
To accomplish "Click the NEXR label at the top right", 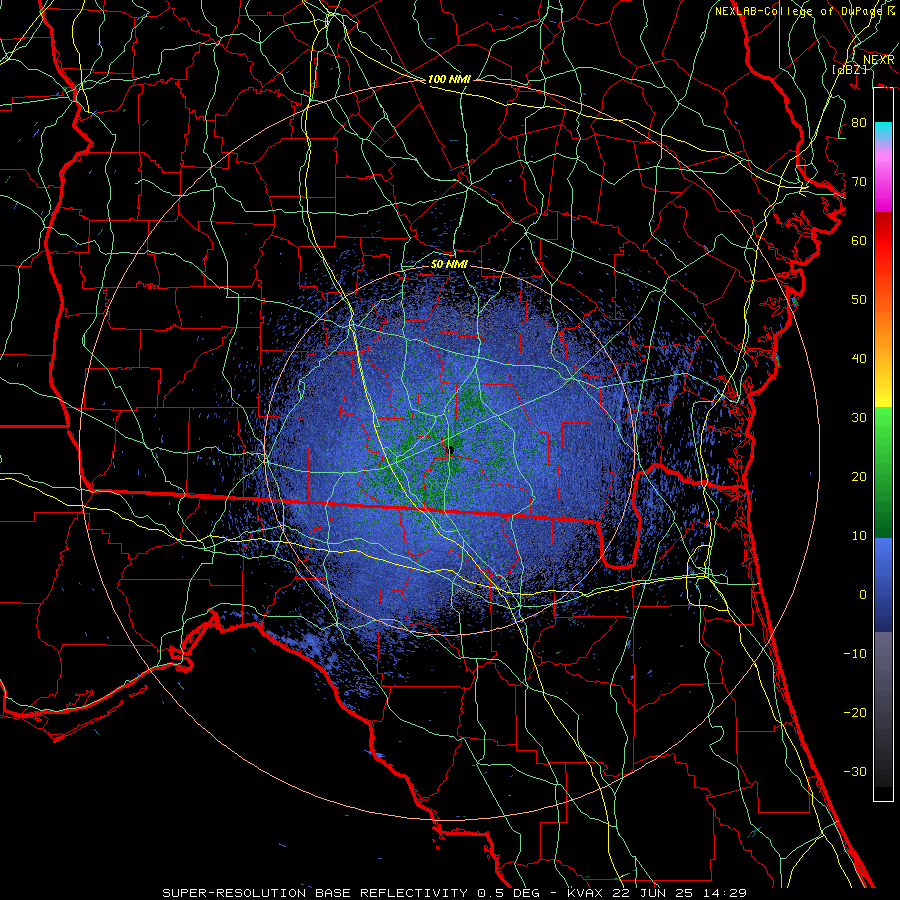I will pyautogui.click(x=878, y=60).
